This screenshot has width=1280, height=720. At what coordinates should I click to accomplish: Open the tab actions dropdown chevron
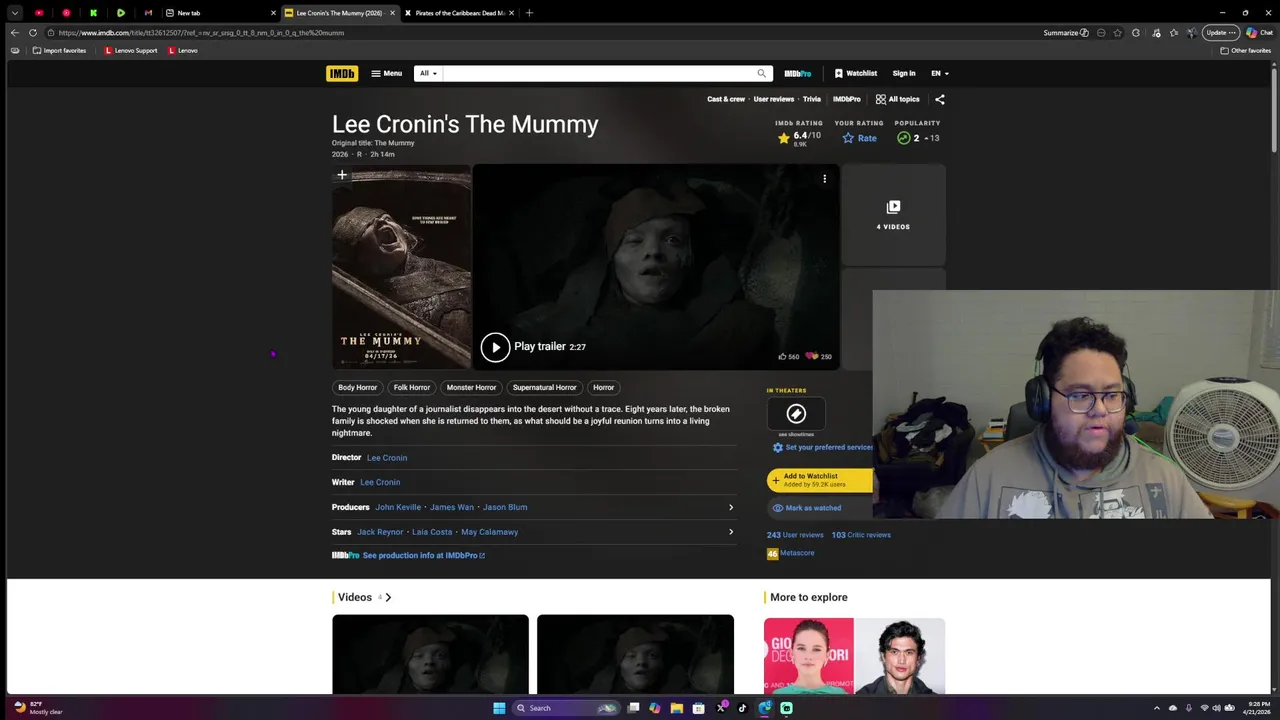(x=14, y=13)
